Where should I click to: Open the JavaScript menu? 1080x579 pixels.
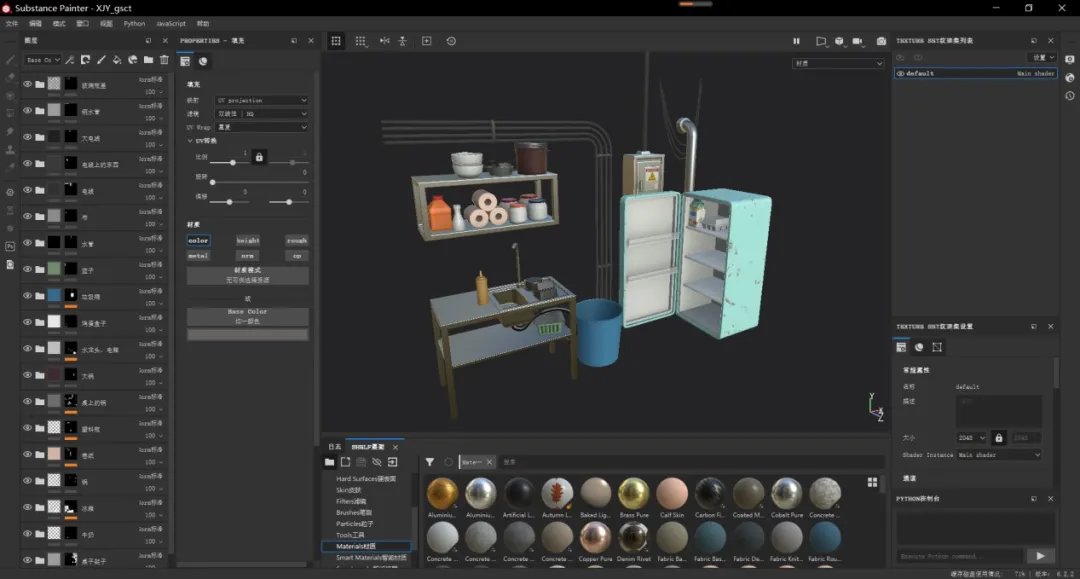tap(170, 23)
